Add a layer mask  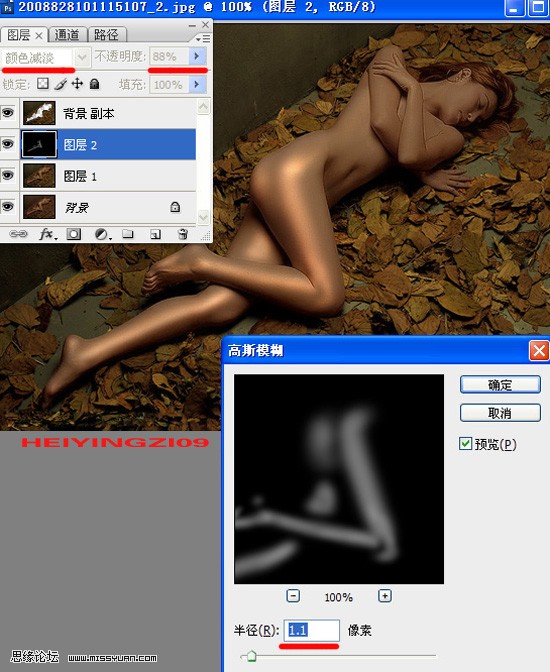coord(74,234)
